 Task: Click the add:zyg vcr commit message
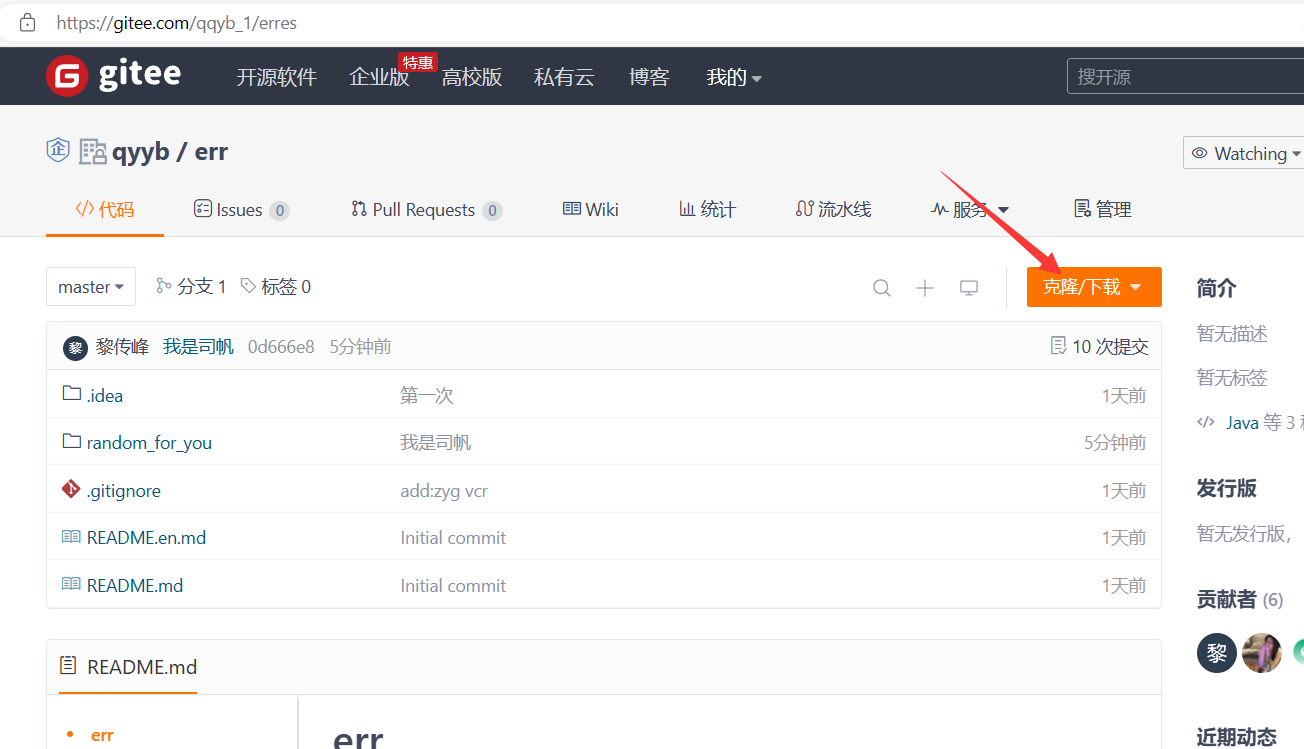pyautogui.click(x=444, y=490)
